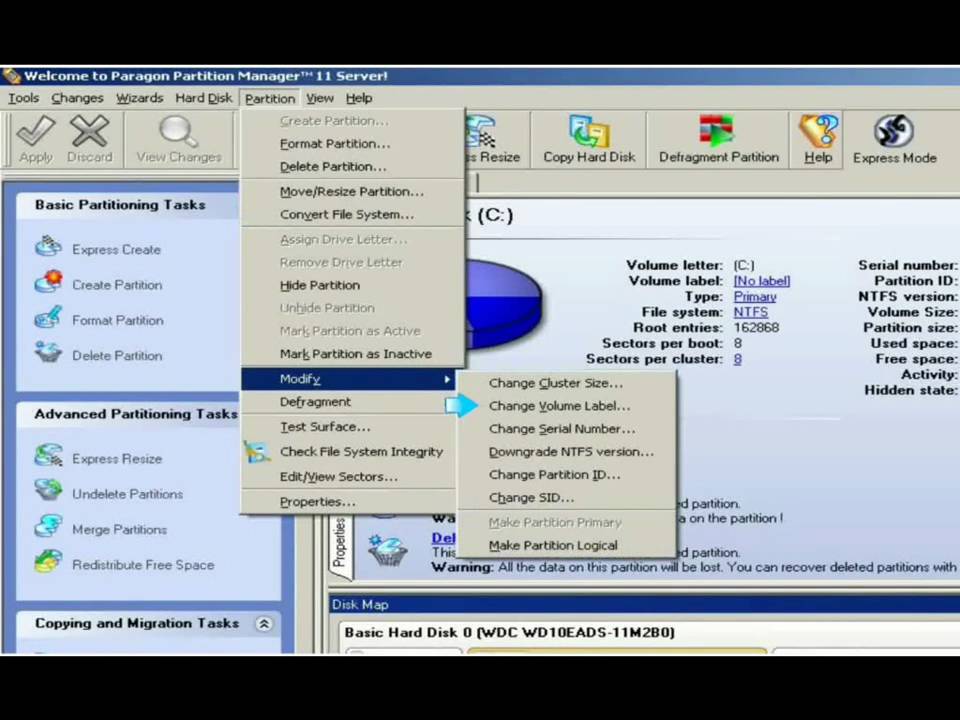Image resolution: width=960 pixels, height=720 pixels.
Task: Open the Partition menu
Action: [270, 99]
